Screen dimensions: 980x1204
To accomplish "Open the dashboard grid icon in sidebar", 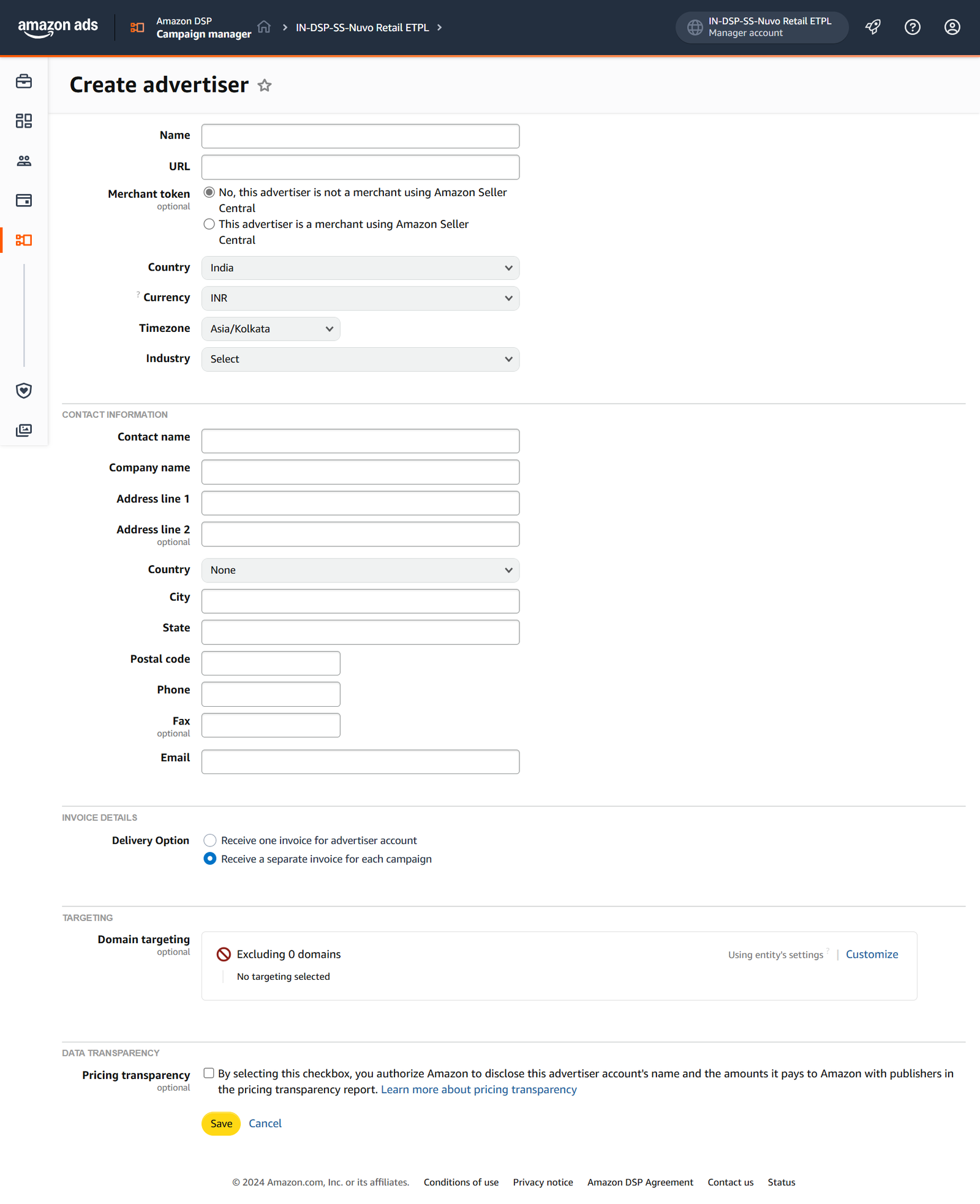I will point(24,121).
